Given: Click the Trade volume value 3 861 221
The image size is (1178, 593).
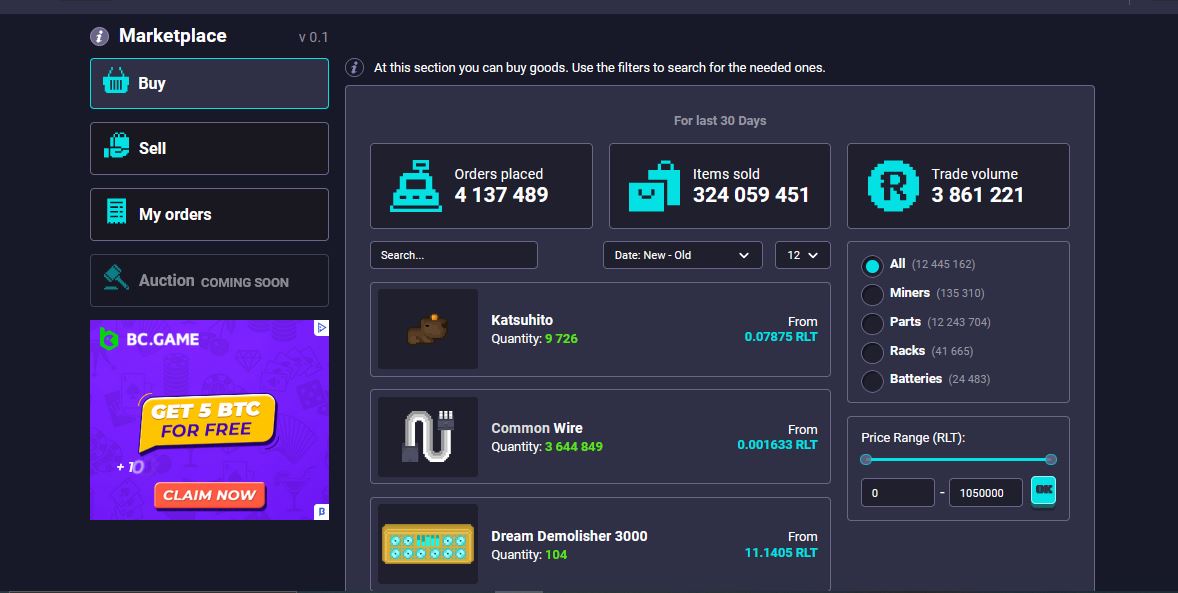Looking at the screenshot, I should tap(977, 195).
